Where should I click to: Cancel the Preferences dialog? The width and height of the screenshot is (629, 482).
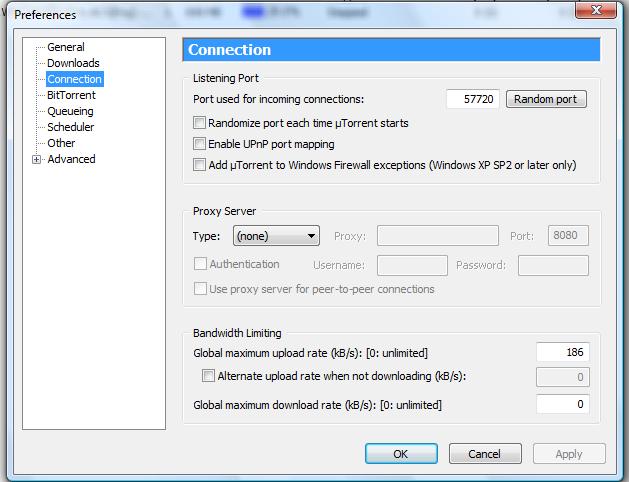coord(485,454)
